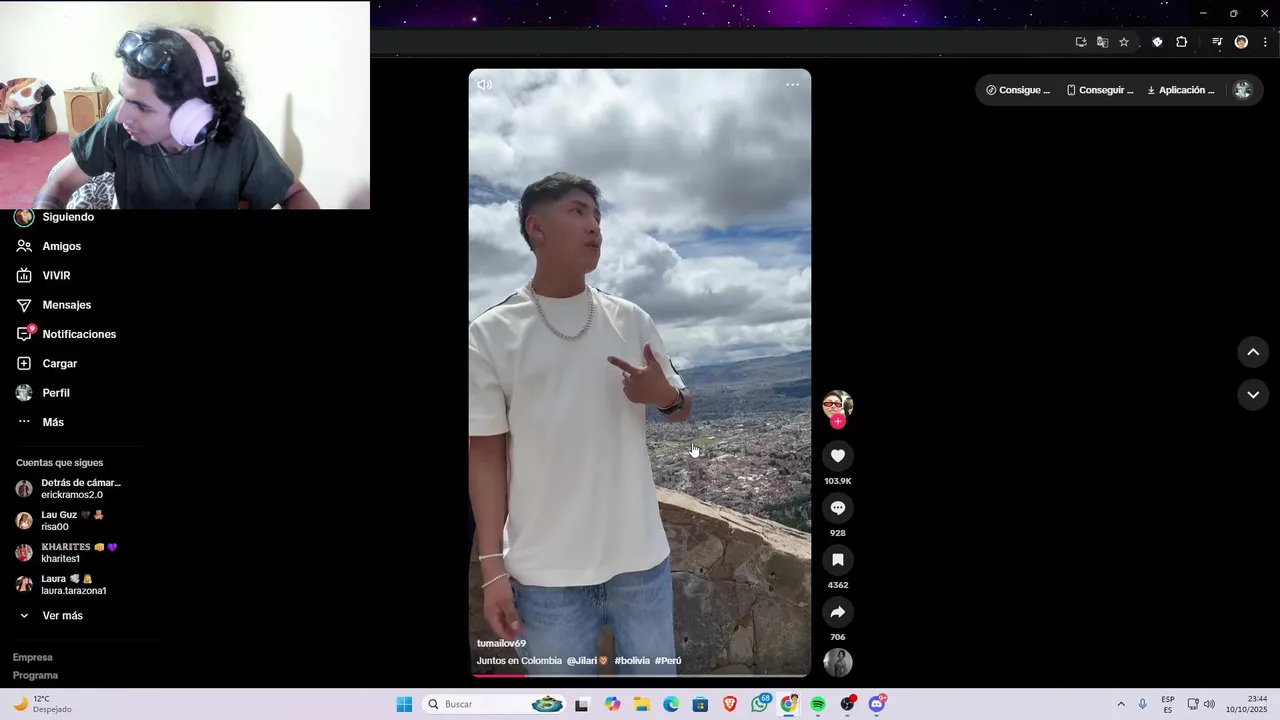Open the Chrome profile avatar
This screenshot has height=720, width=1280.
[1241, 42]
